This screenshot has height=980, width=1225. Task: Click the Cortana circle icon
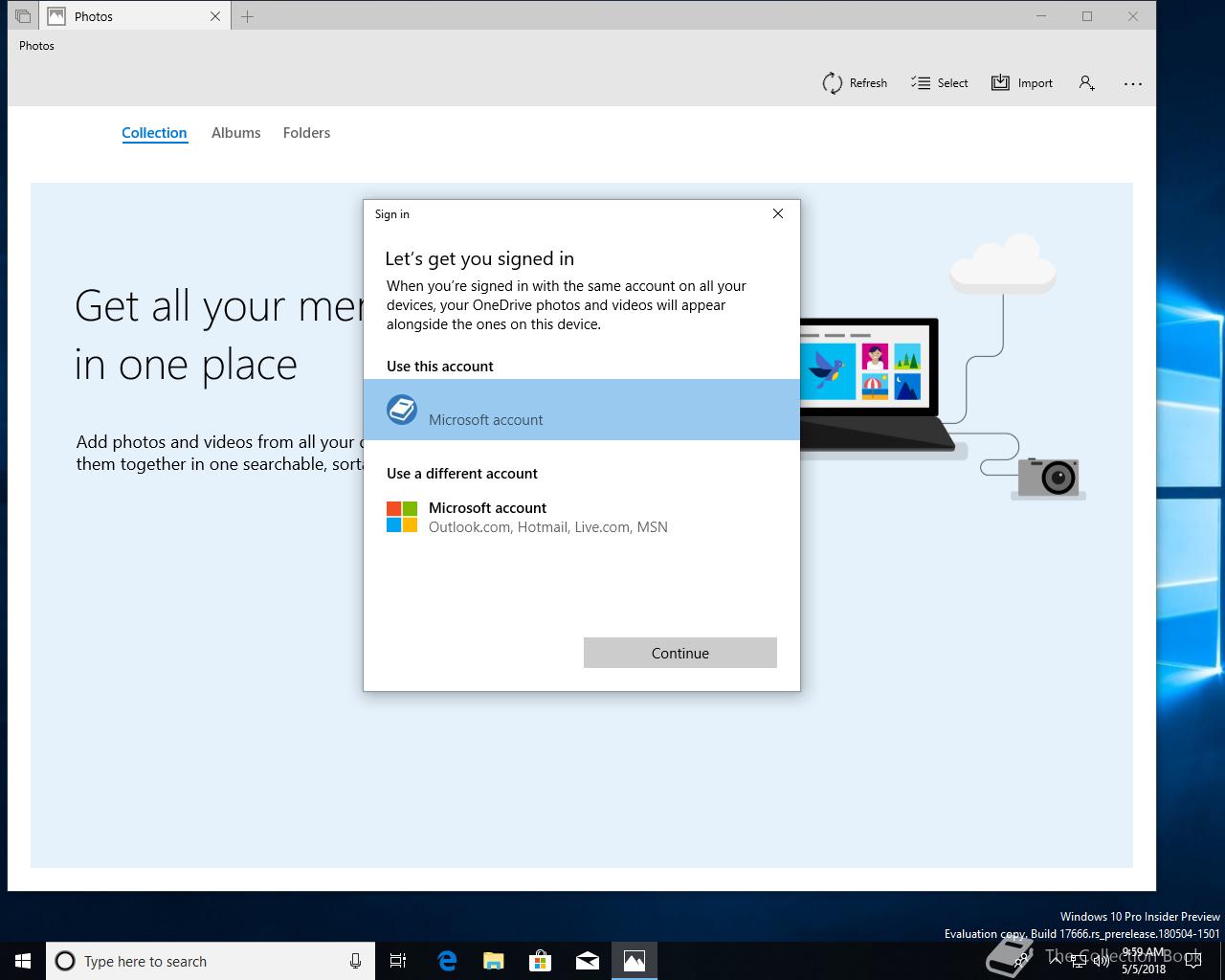click(65, 961)
